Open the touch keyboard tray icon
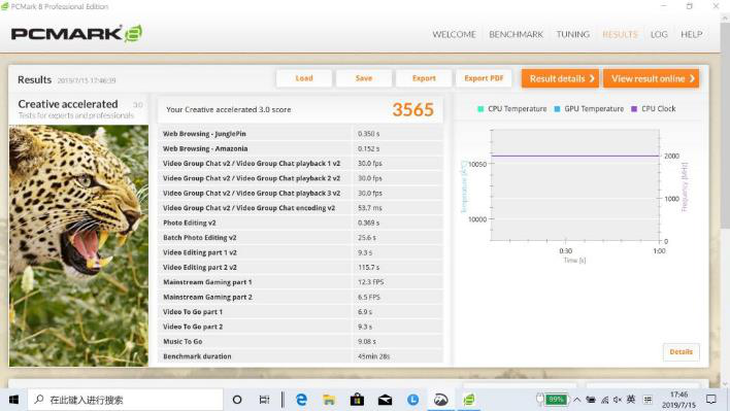The height and width of the screenshot is (411, 730). pos(648,399)
